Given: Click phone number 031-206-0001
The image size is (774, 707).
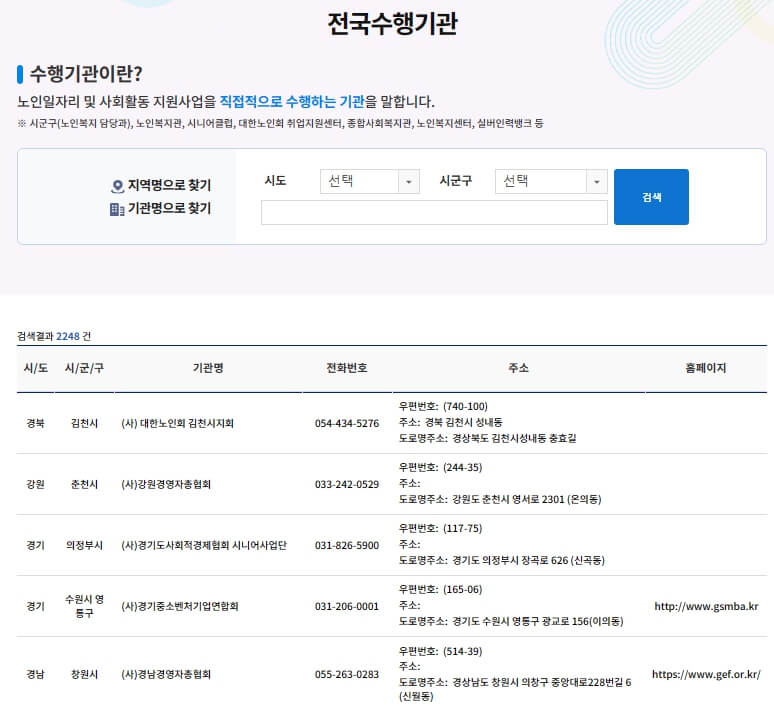Looking at the screenshot, I should 347,607.
